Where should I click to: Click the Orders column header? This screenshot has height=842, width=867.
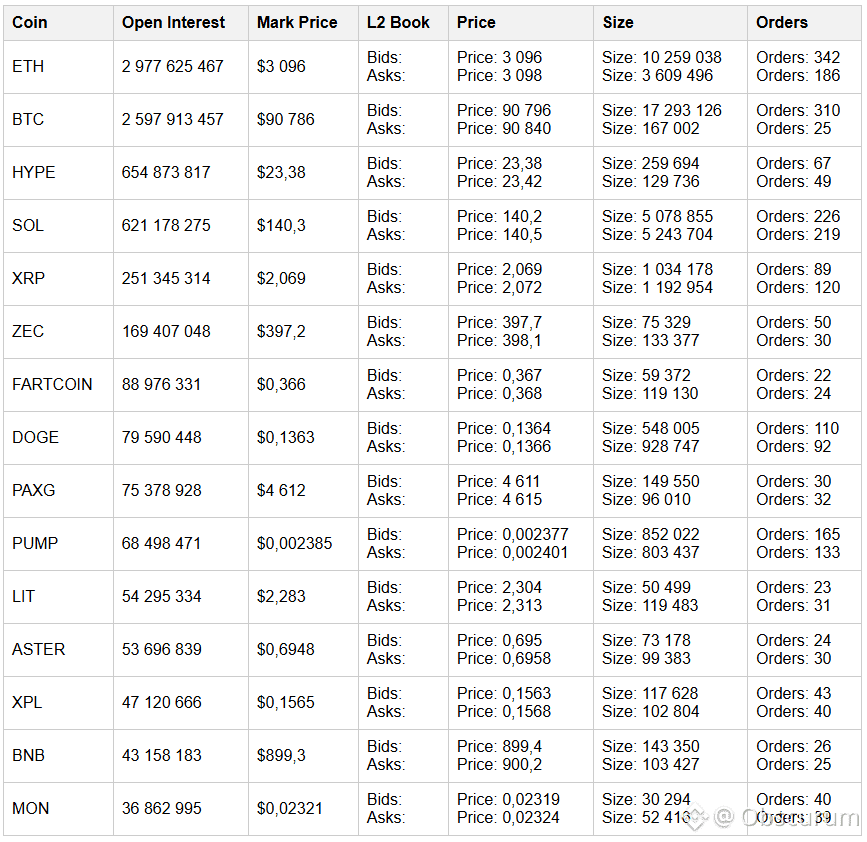[x=782, y=22]
